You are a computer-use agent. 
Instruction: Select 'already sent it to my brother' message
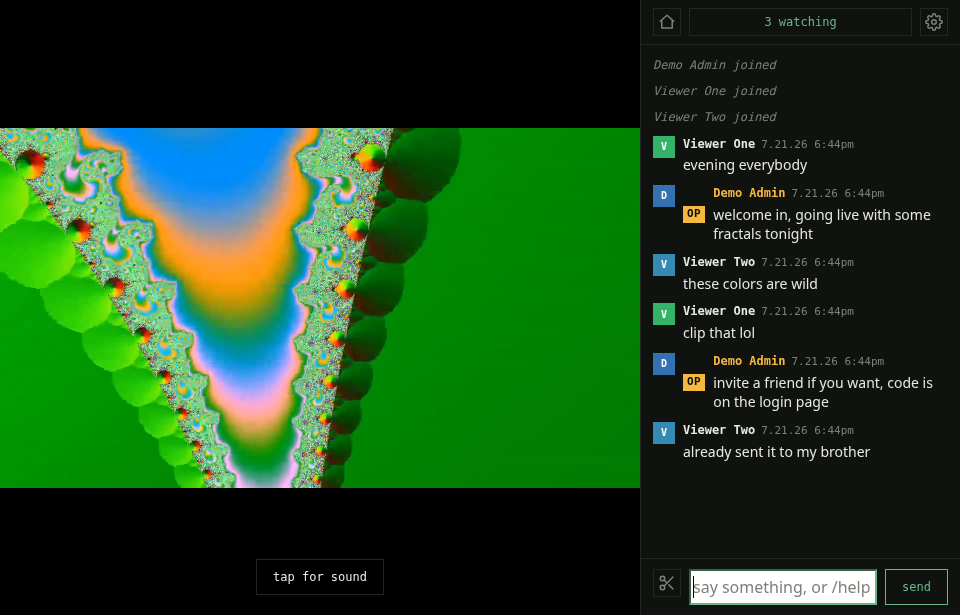tap(776, 452)
